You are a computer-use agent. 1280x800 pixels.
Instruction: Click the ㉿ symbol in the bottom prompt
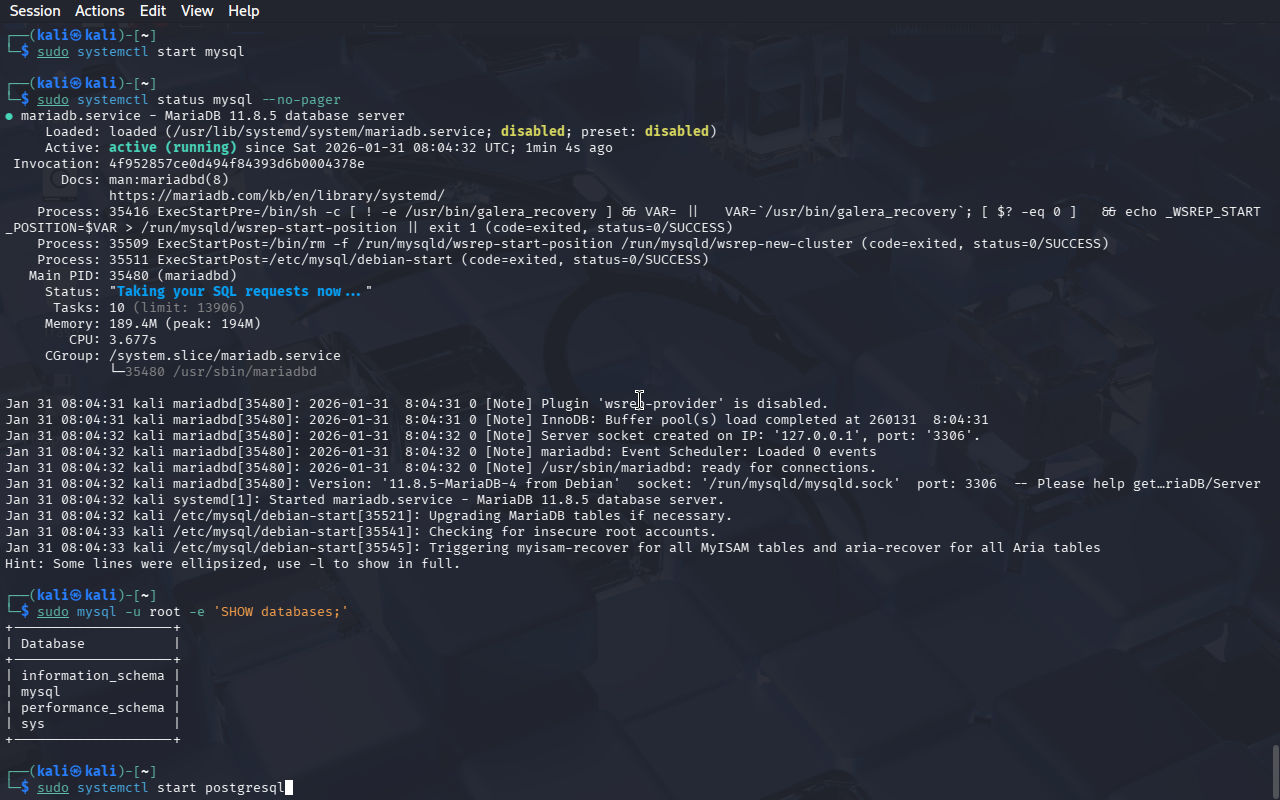(76, 772)
